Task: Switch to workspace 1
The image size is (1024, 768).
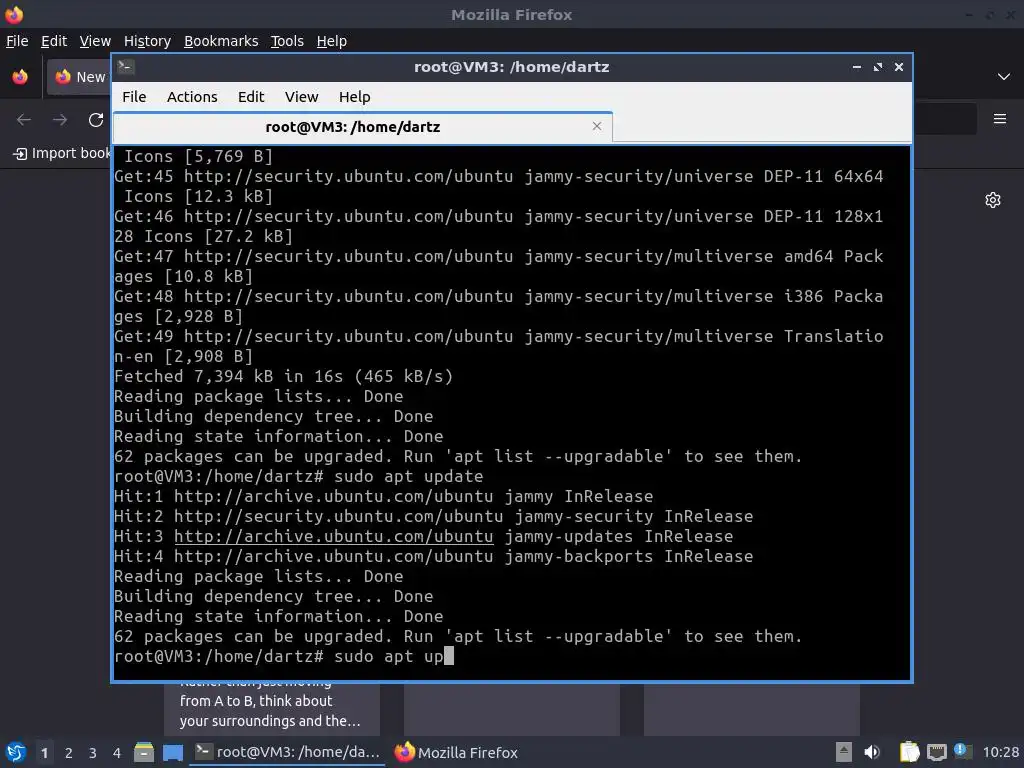Action: tap(44, 753)
